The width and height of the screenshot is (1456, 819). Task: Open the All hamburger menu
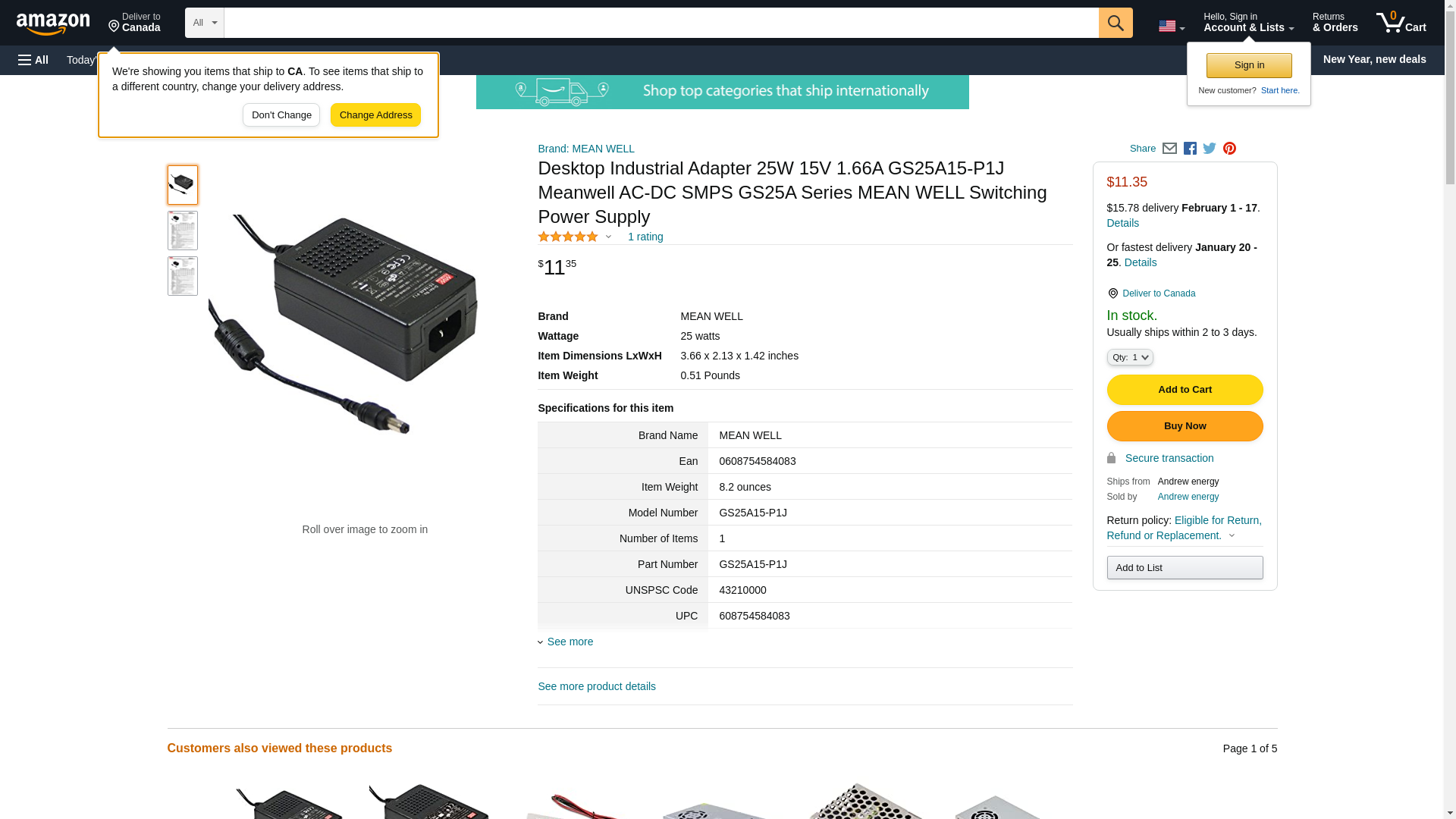[x=33, y=60]
